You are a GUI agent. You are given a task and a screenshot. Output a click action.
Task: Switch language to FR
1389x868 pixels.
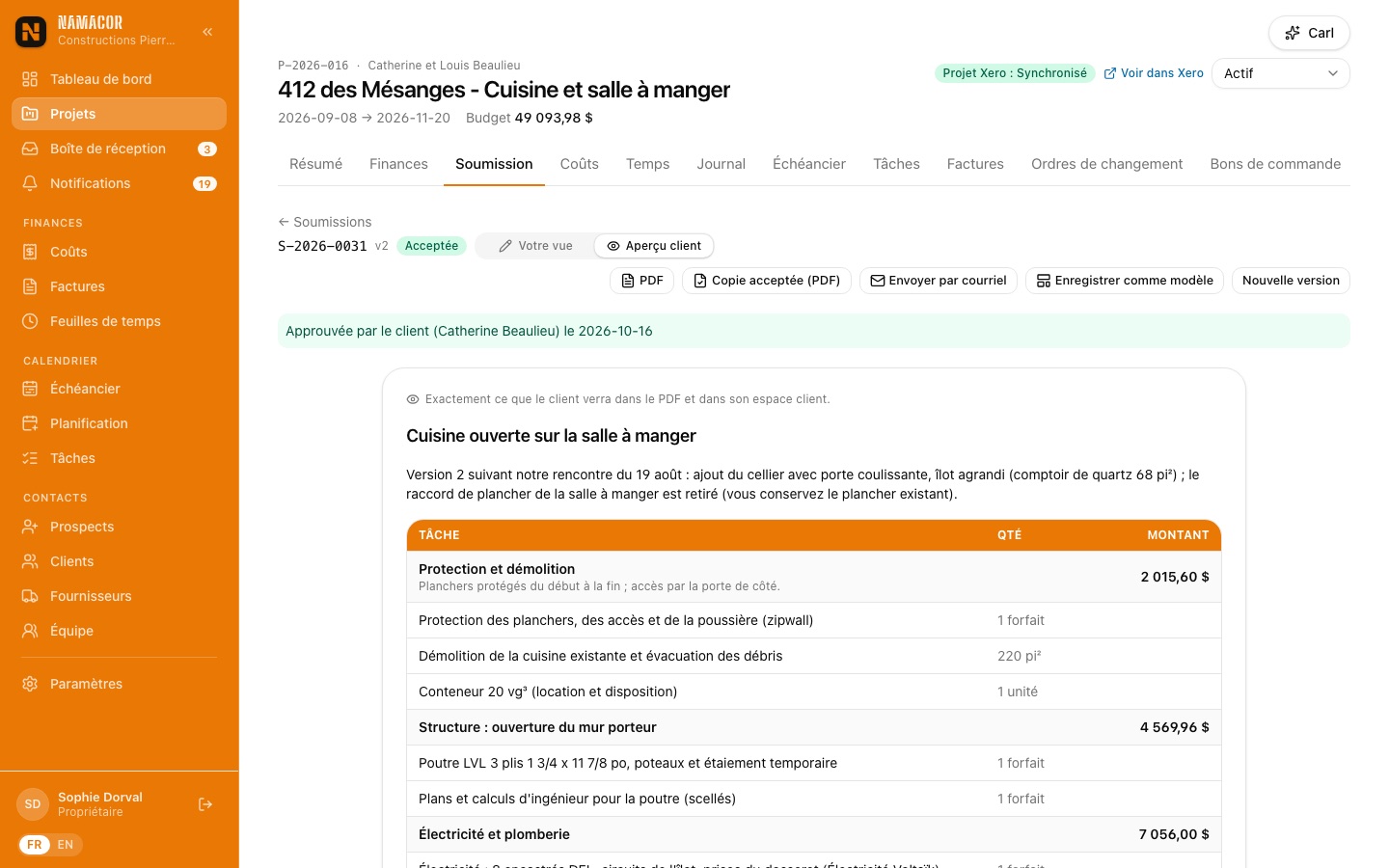pos(35,845)
